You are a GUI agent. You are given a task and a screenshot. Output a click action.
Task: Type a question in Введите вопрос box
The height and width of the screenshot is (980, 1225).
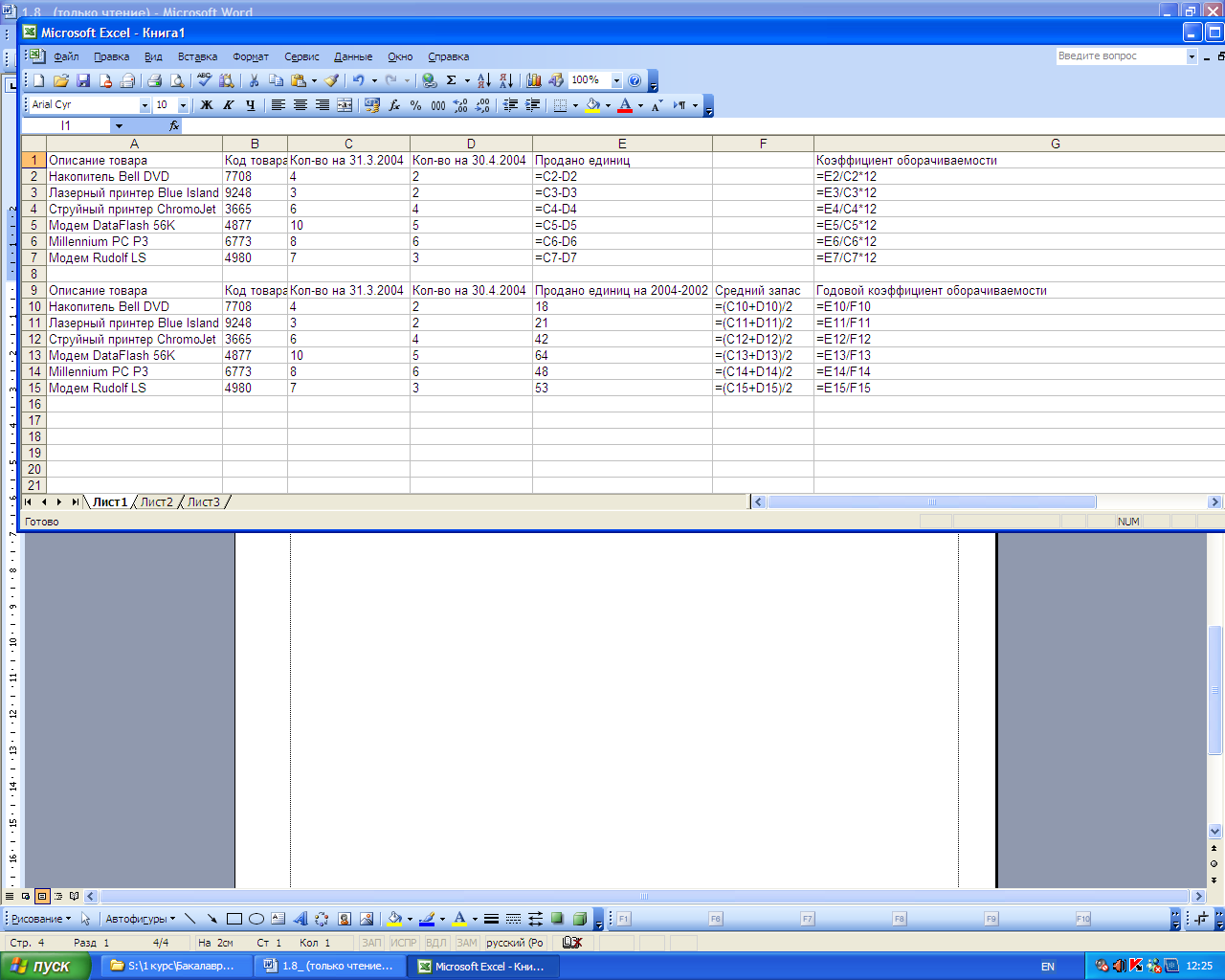(x=1121, y=56)
